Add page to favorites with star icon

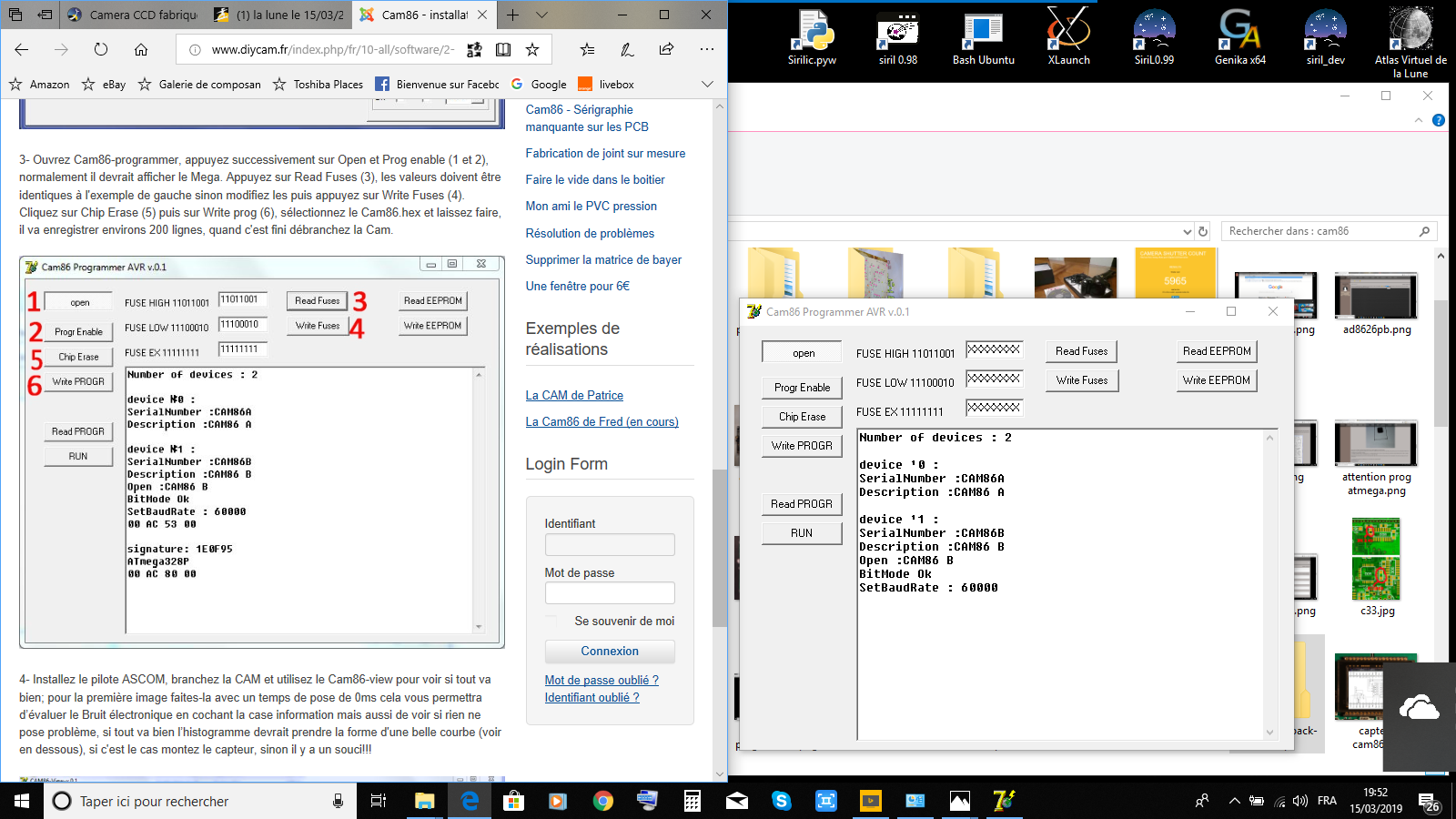pos(532,49)
